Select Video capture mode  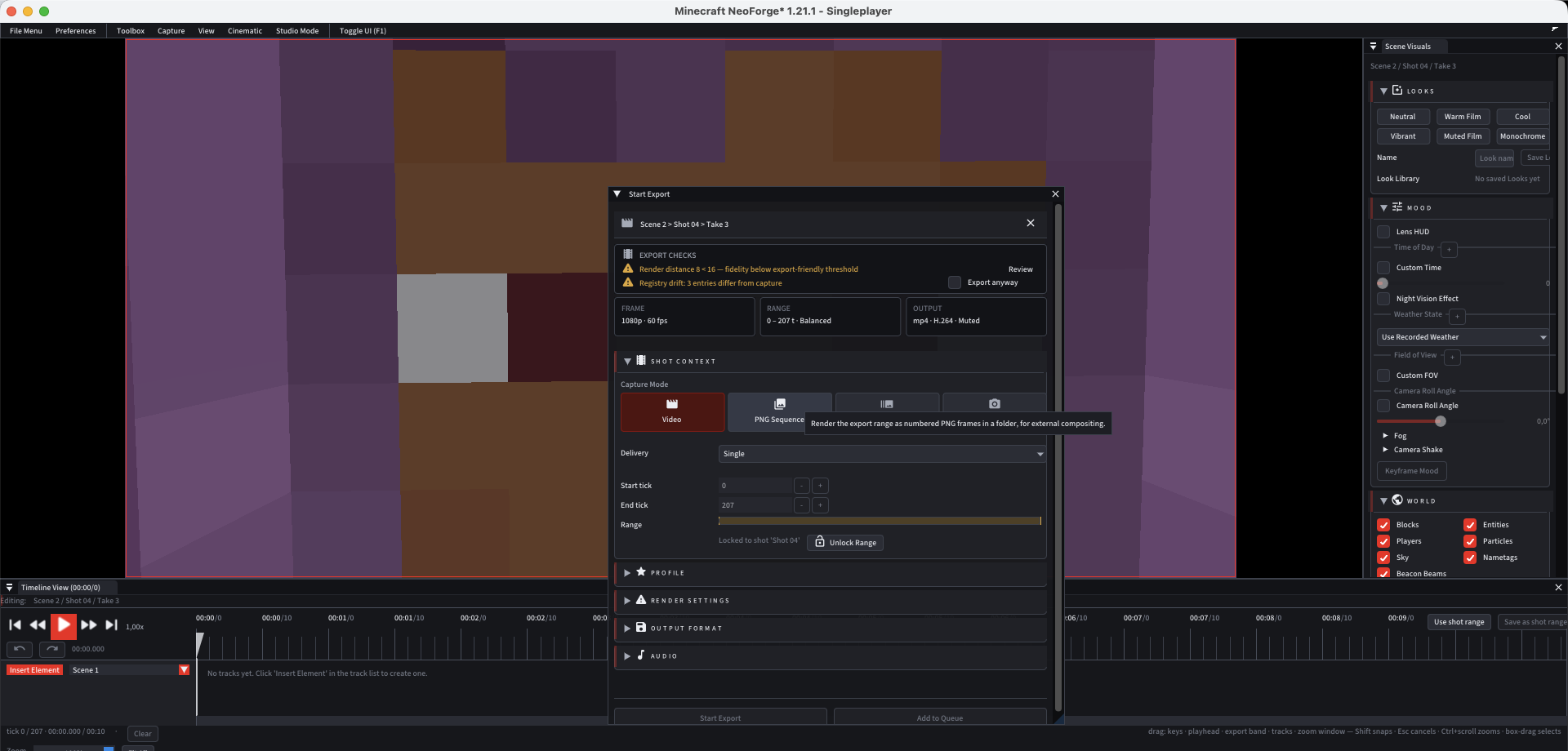[672, 412]
